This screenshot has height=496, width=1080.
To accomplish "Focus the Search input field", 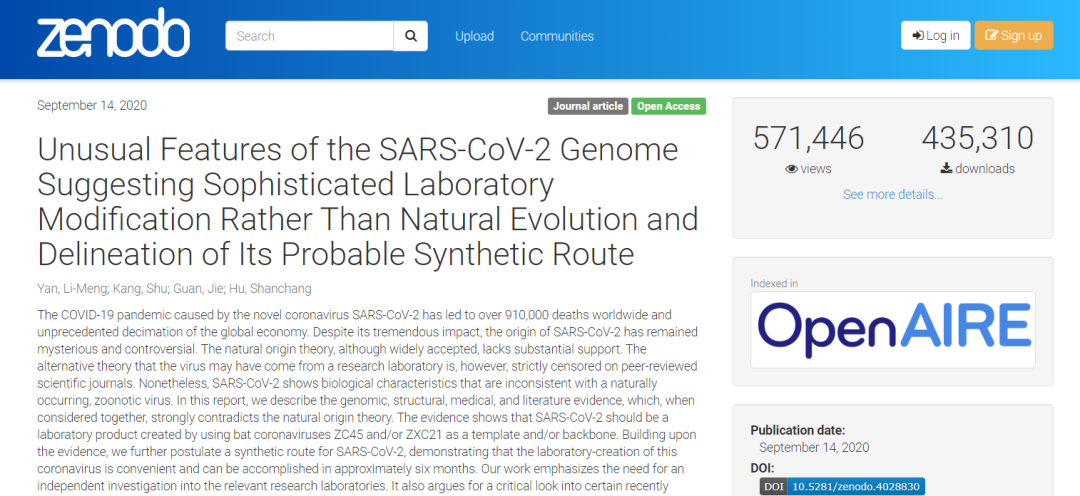I will [x=310, y=36].
